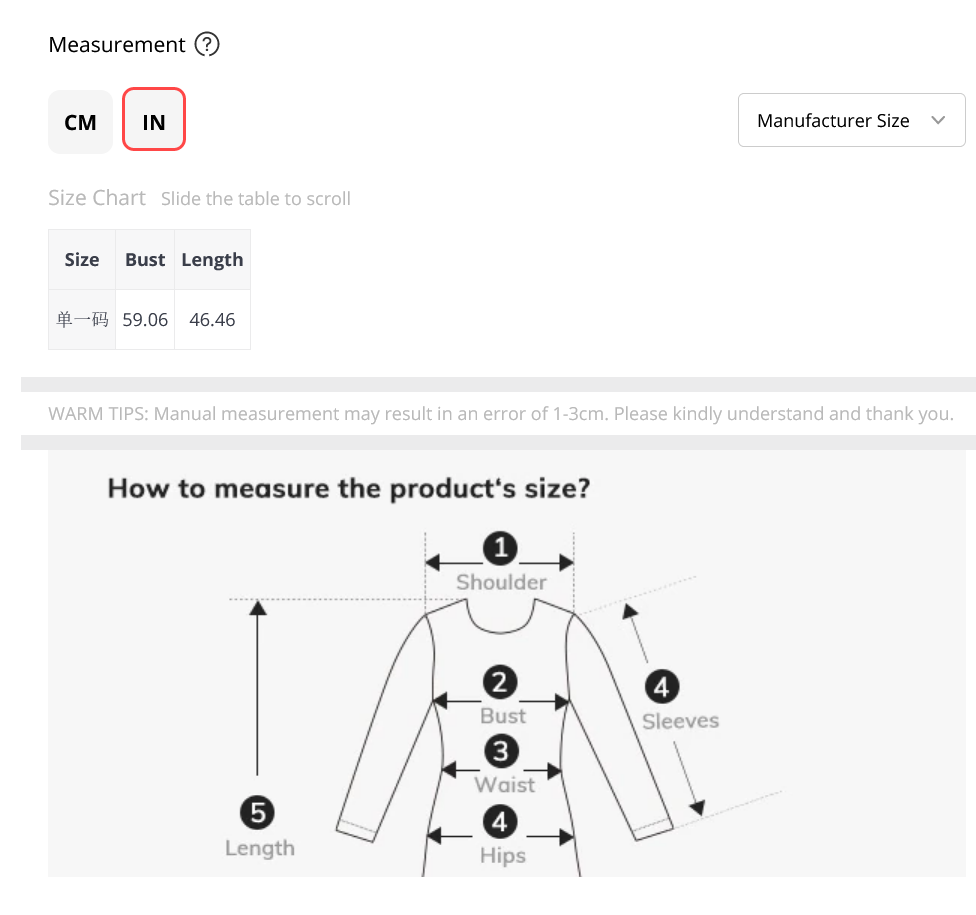Click the Size Chart heading text
Screen dimensions: 976x915
(x=97, y=198)
